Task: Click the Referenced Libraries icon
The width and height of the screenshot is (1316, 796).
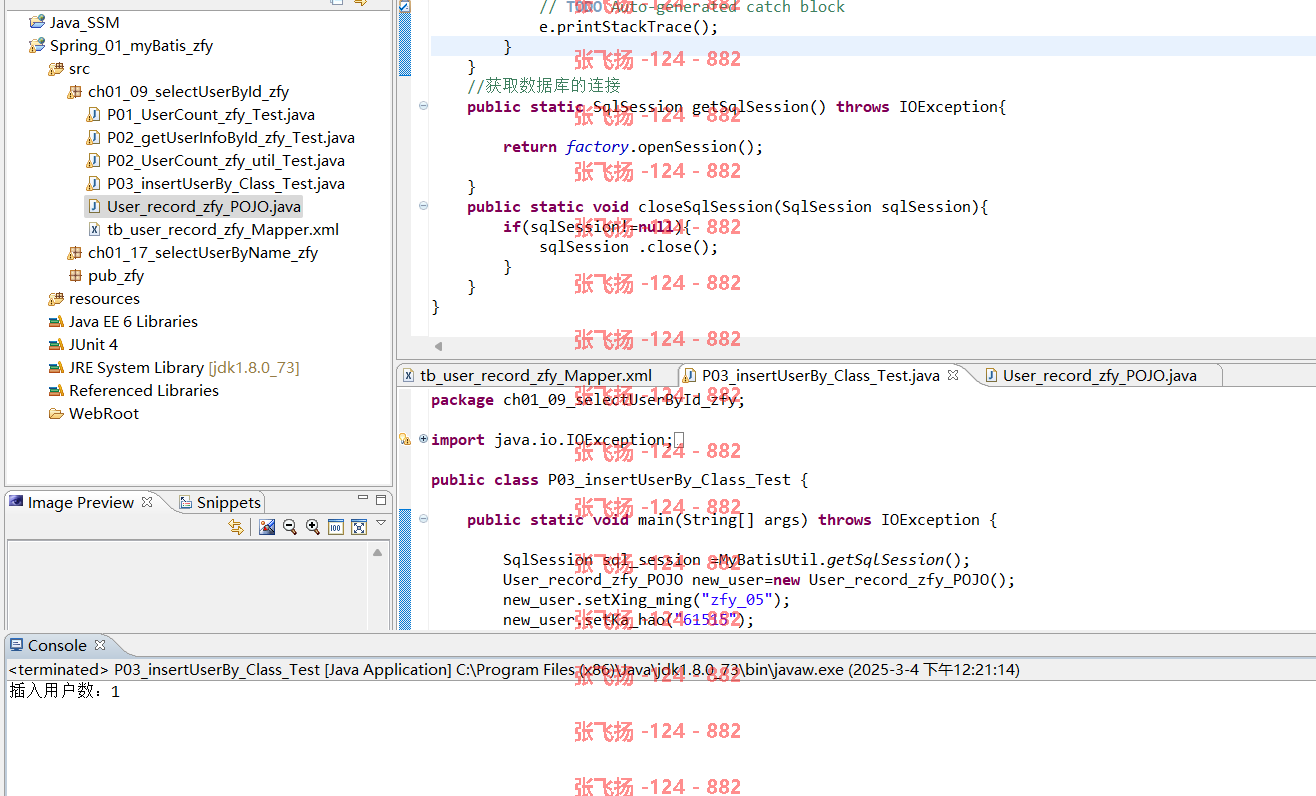Action: coord(56,390)
